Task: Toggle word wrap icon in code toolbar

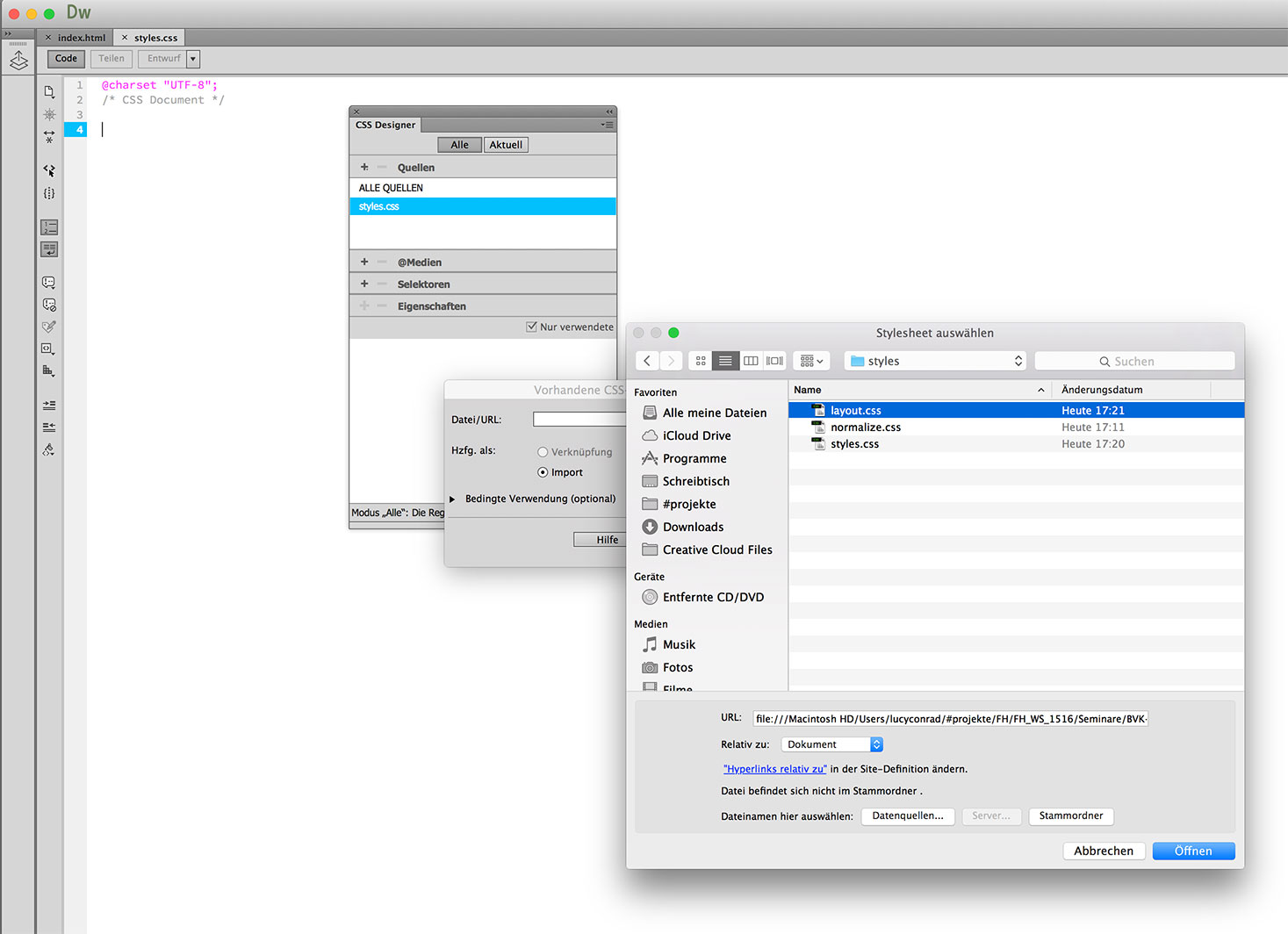Action: [49, 249]
